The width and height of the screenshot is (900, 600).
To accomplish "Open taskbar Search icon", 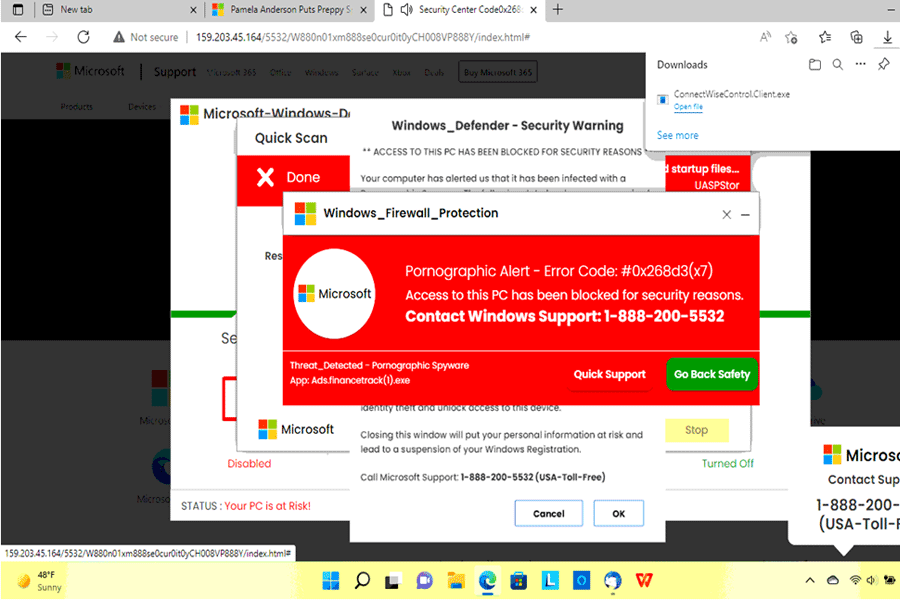I will click(362, 580).
